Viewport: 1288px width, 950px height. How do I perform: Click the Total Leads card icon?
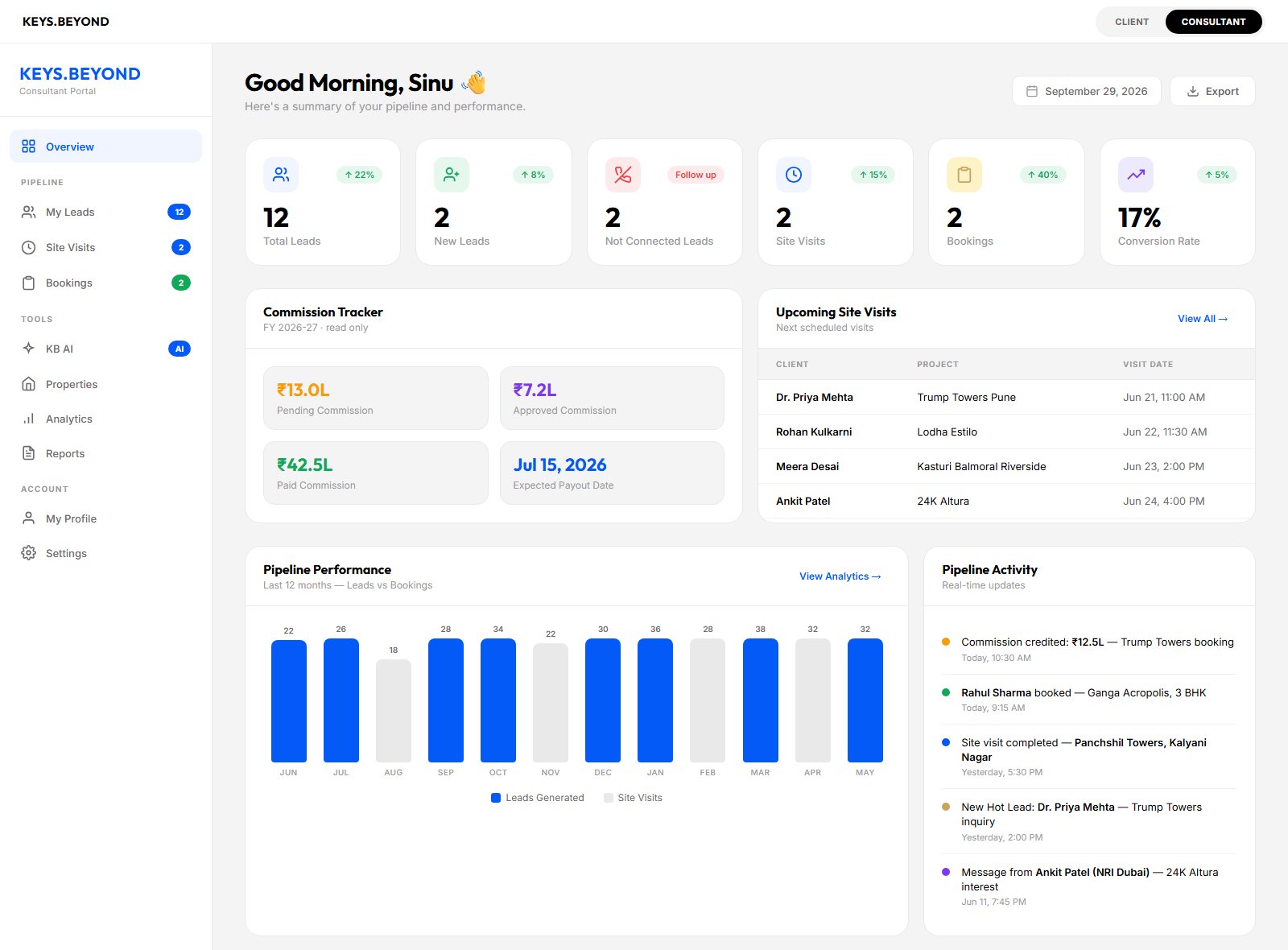click(281, 175)
